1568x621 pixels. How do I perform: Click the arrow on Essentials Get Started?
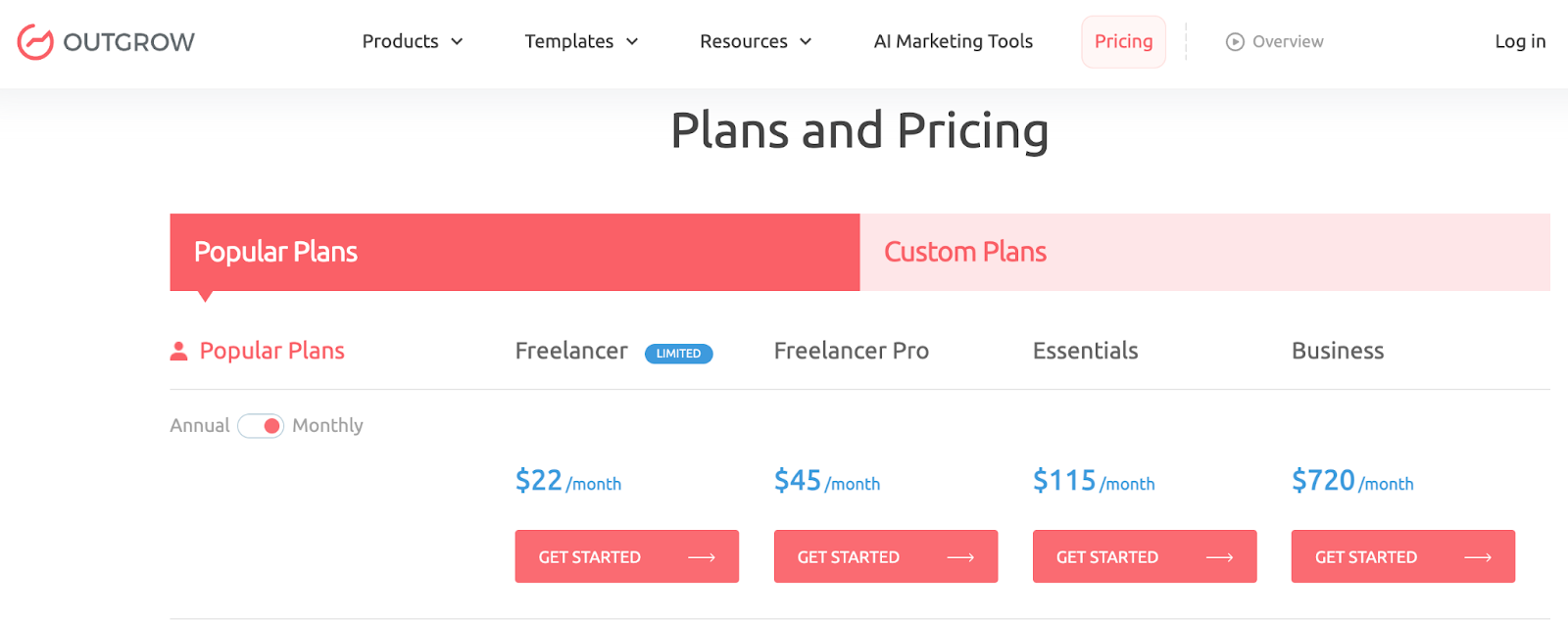(x=1219, y=557)
